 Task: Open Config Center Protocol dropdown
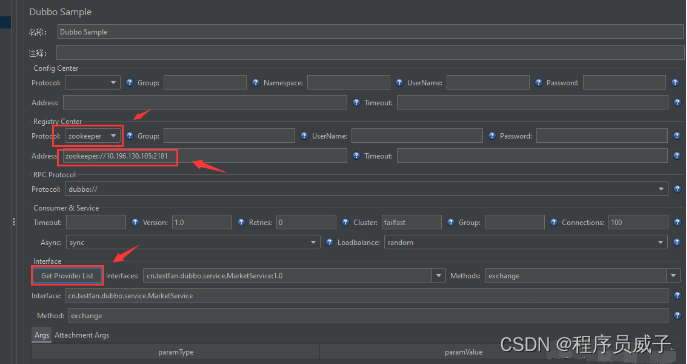click(93, 83)
